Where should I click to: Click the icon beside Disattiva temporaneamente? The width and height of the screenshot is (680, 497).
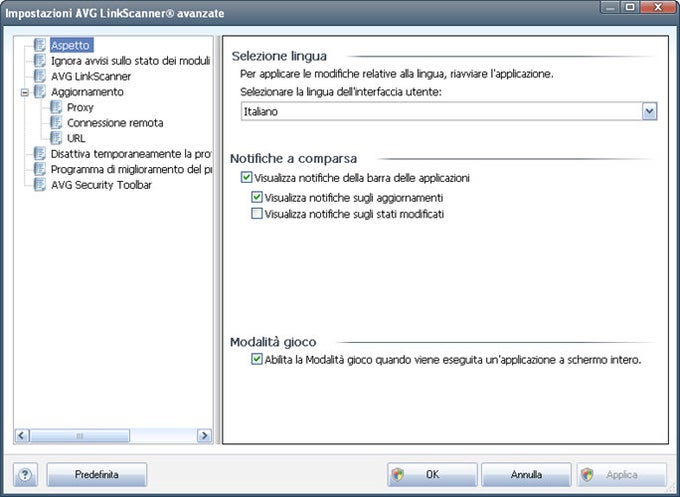tap(39, 154)
